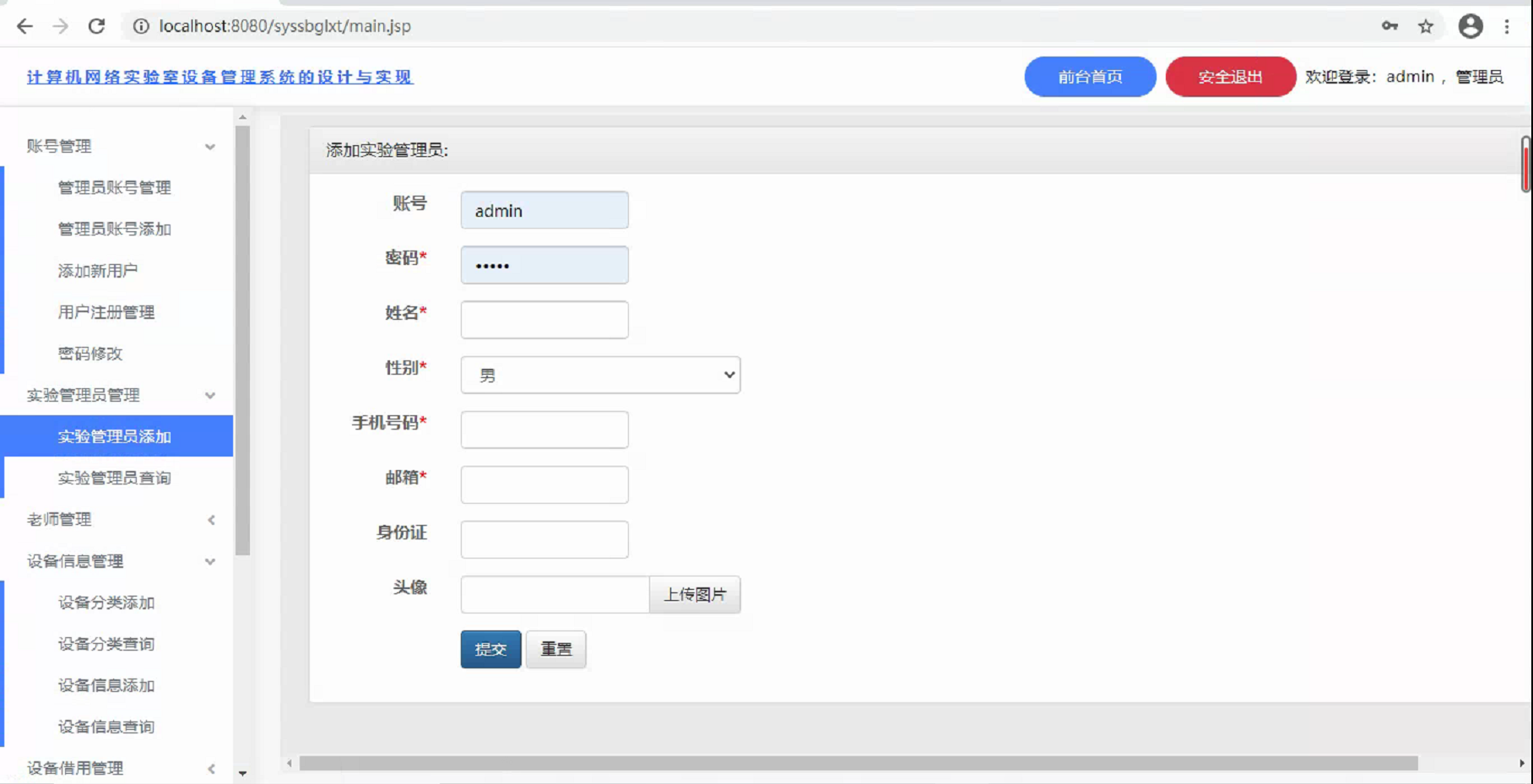Focus the 姓名 input field
The height and width of the screenshot is (784, 1533).
(x=544, y=320)
